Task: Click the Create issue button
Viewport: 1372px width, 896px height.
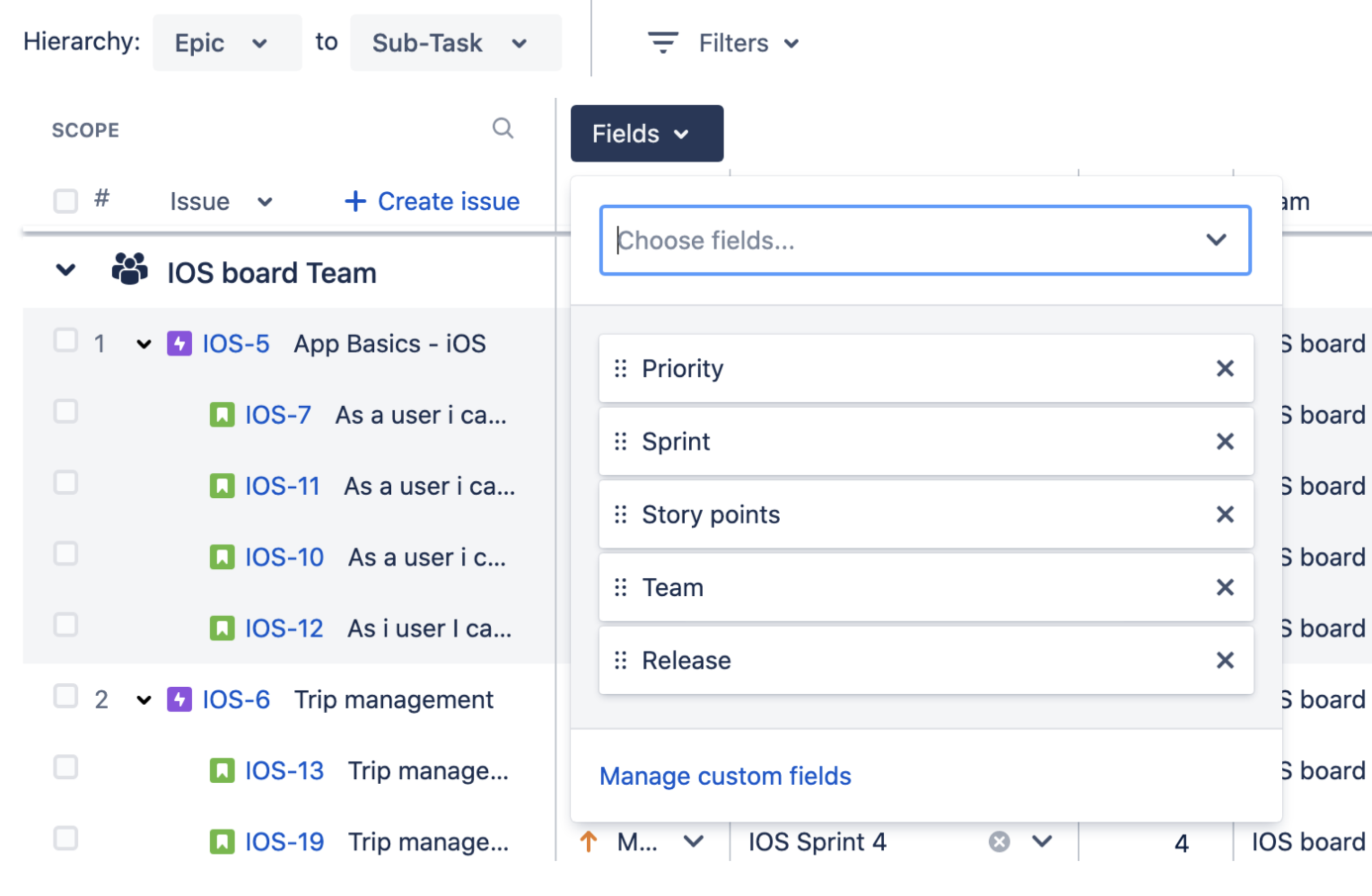Action: [433, 202]
